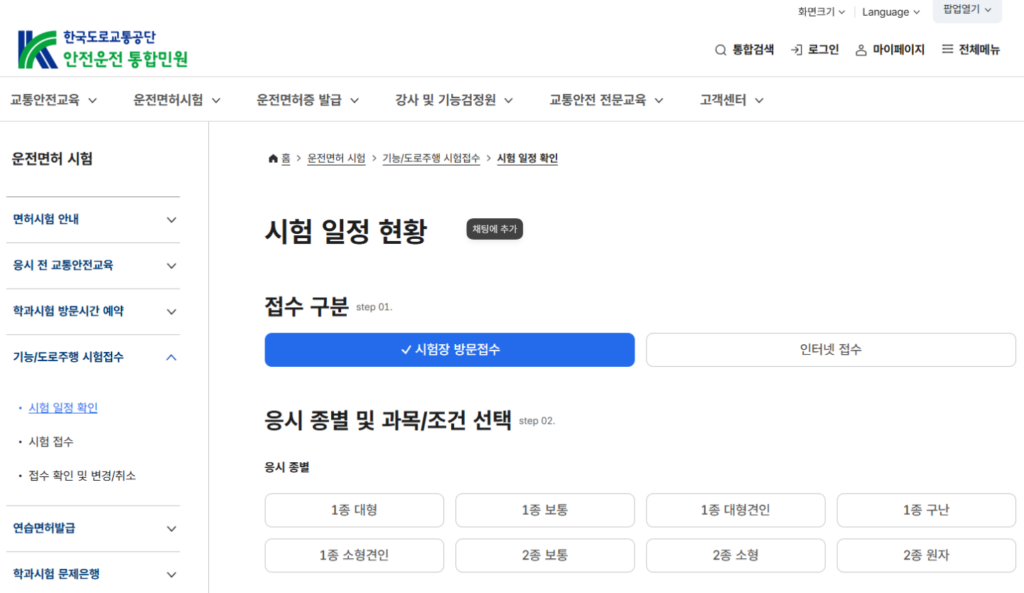Screen dimensions: 1024x593
Task: Select 1종 구난 license type
Action: click(x=926, y=510)
